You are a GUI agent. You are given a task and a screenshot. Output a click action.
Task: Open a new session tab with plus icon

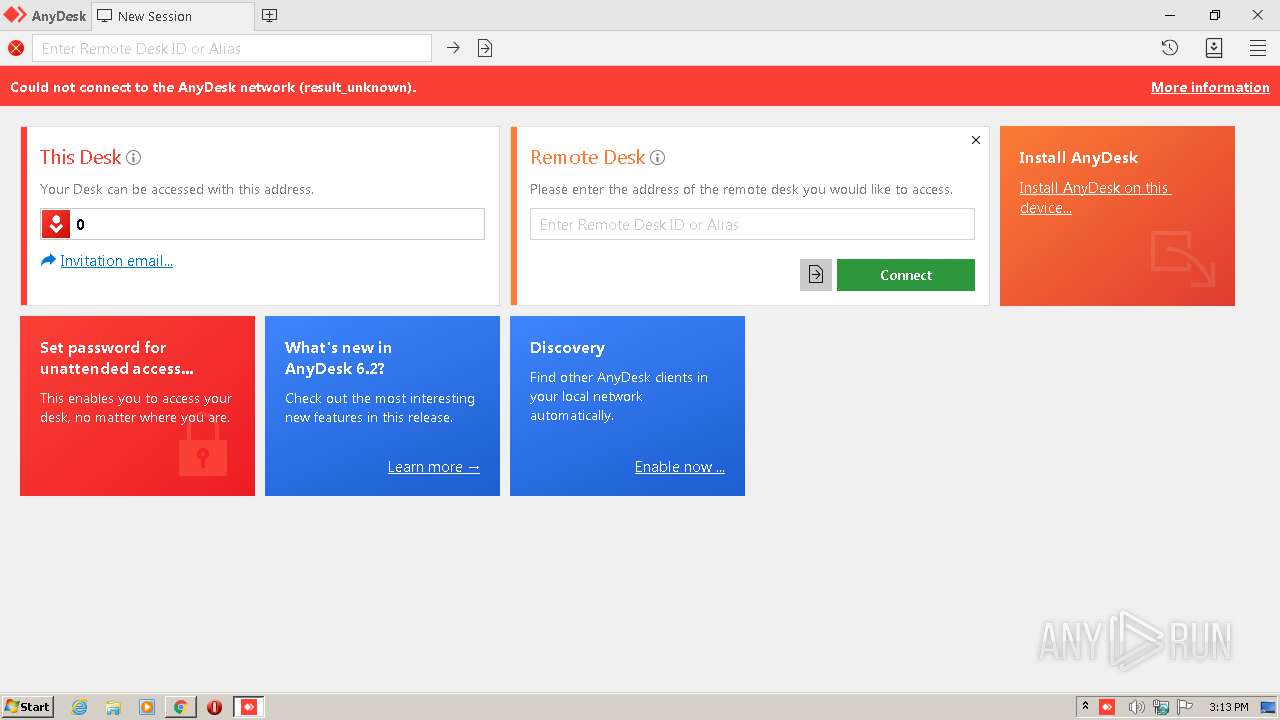[x=269, y=15]
